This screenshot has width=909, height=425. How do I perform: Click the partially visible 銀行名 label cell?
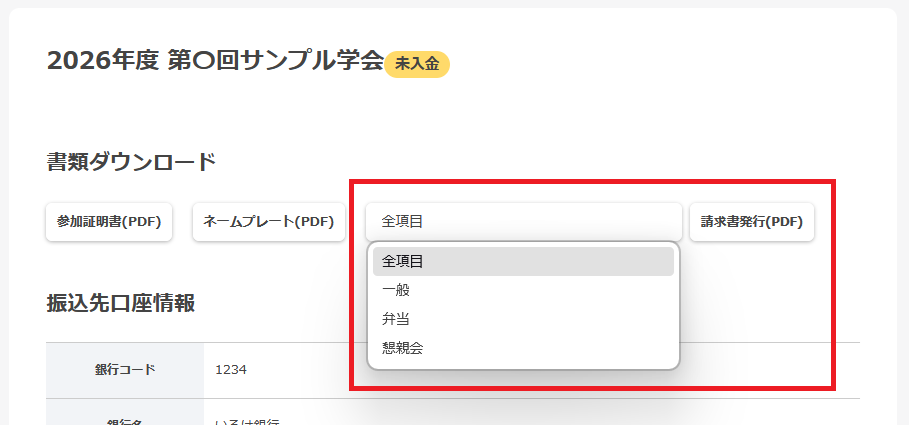click(125, 420)
